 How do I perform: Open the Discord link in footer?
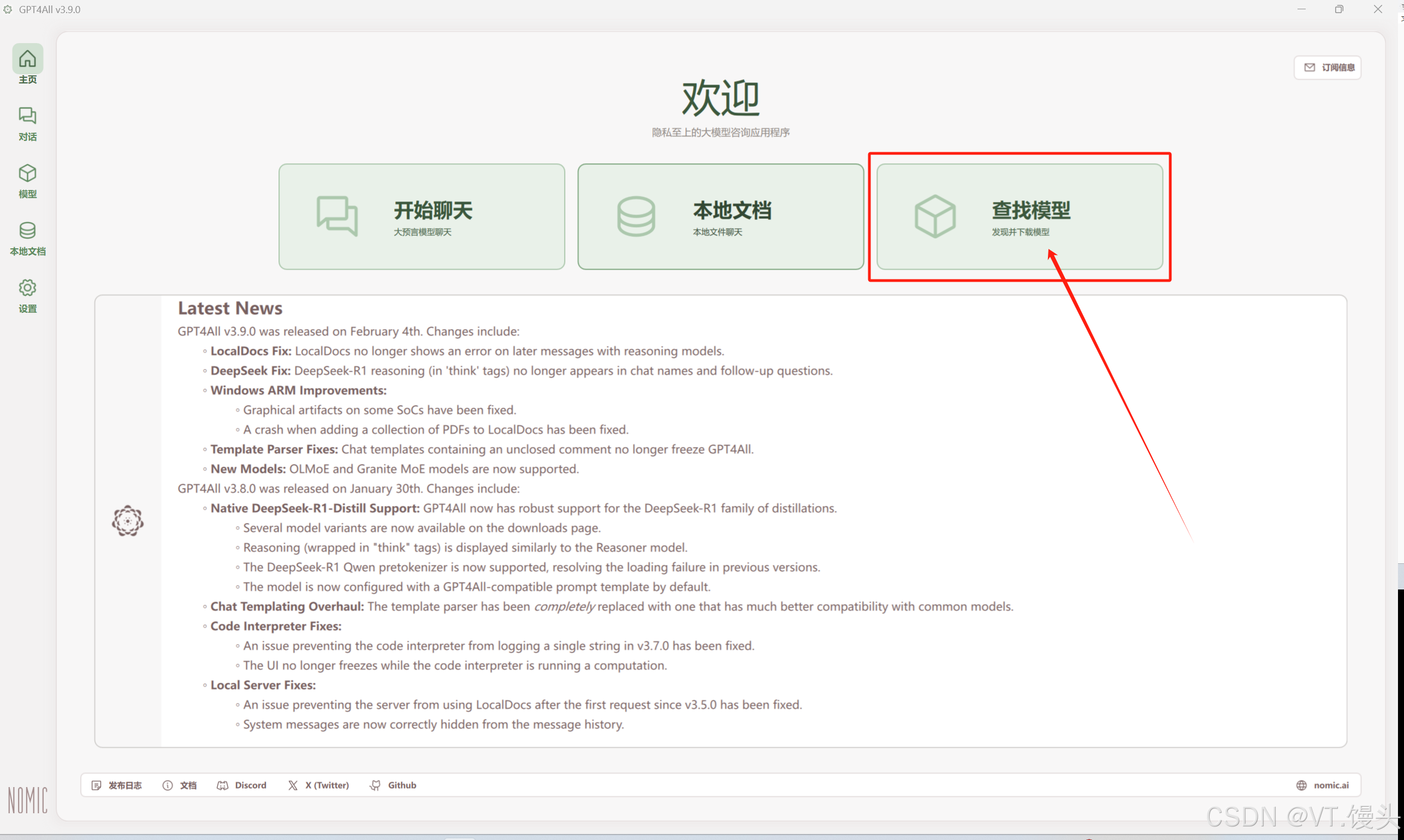(242, 785)
